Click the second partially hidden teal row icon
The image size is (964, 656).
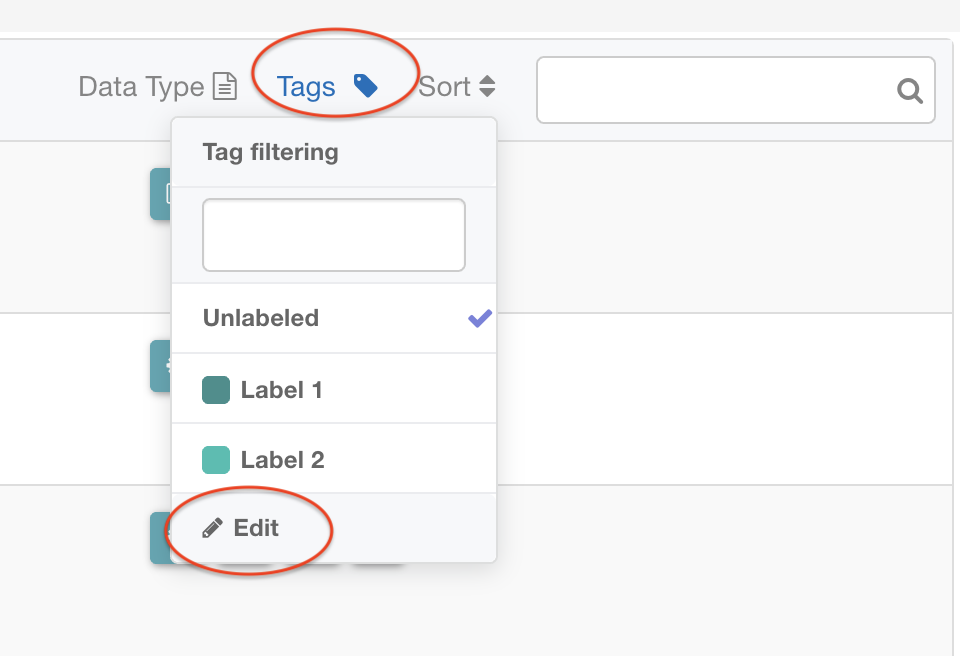(x=160, y=365)
